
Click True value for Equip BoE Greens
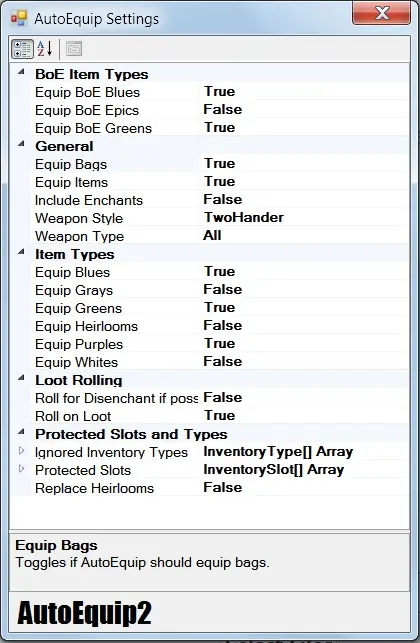coord(219,128)
